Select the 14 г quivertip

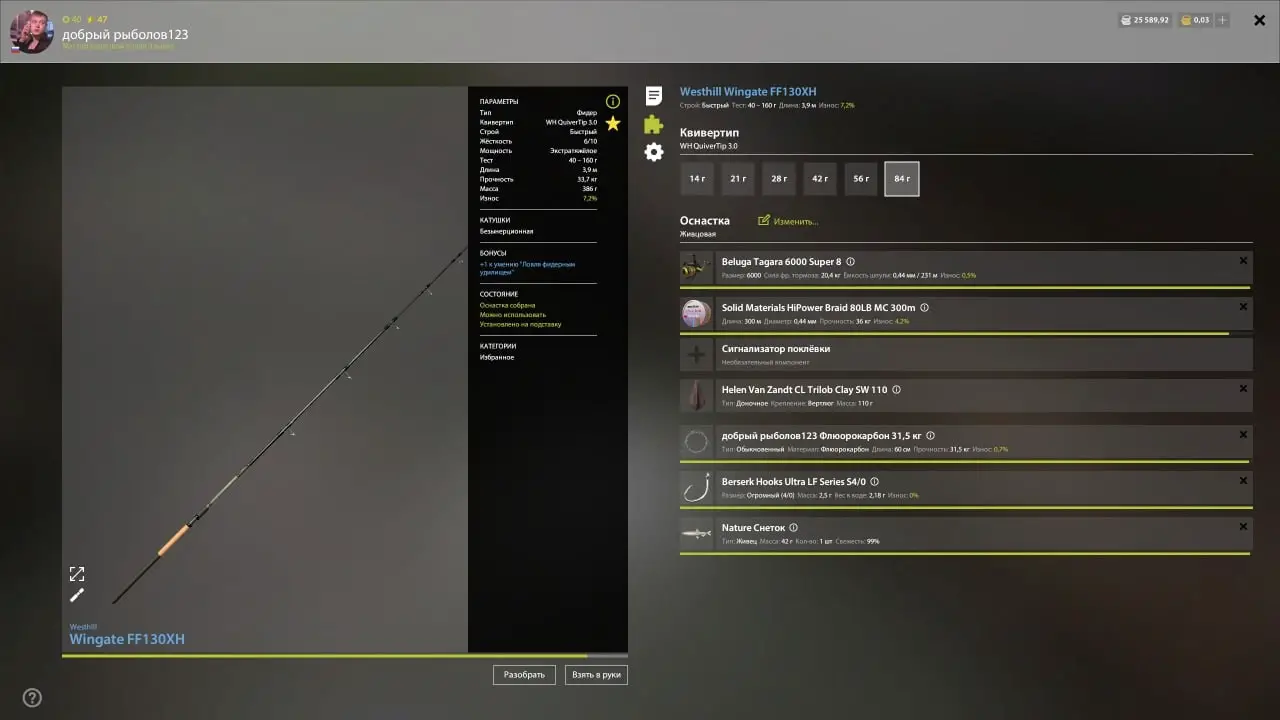[x=697, y=179]
